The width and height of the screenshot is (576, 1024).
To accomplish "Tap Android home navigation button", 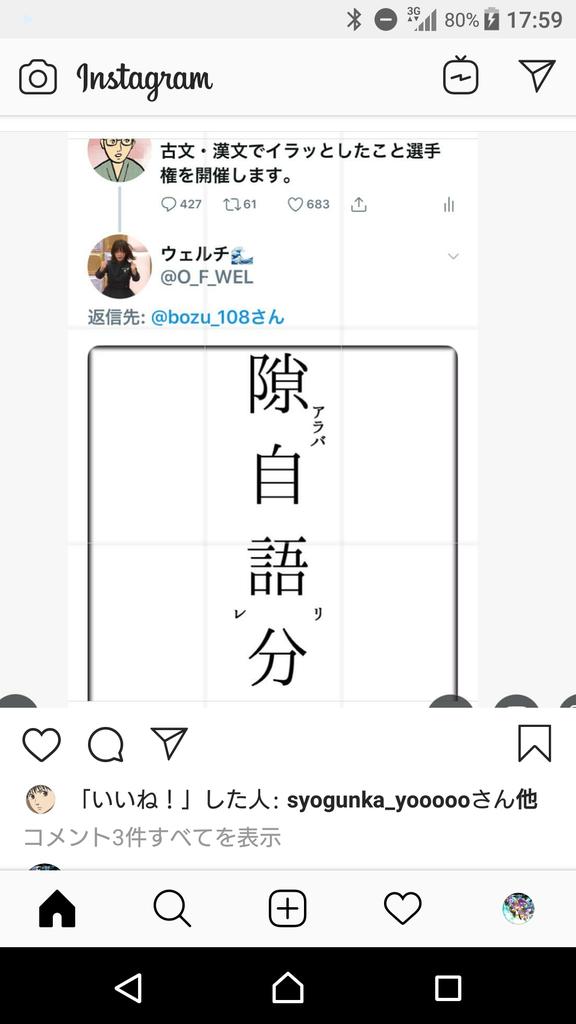I will (x=288, y=987).
